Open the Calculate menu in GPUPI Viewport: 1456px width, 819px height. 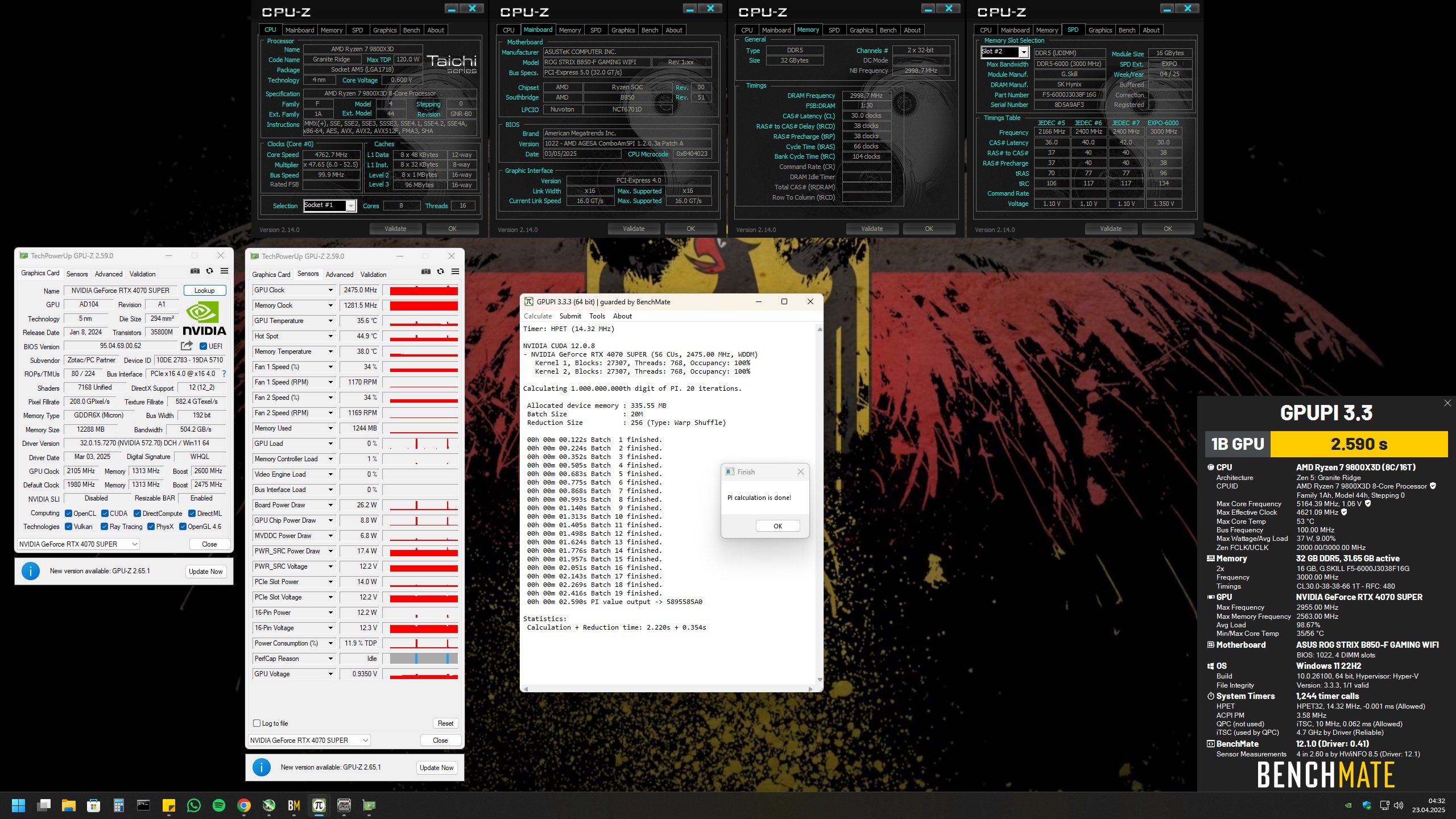537,316
